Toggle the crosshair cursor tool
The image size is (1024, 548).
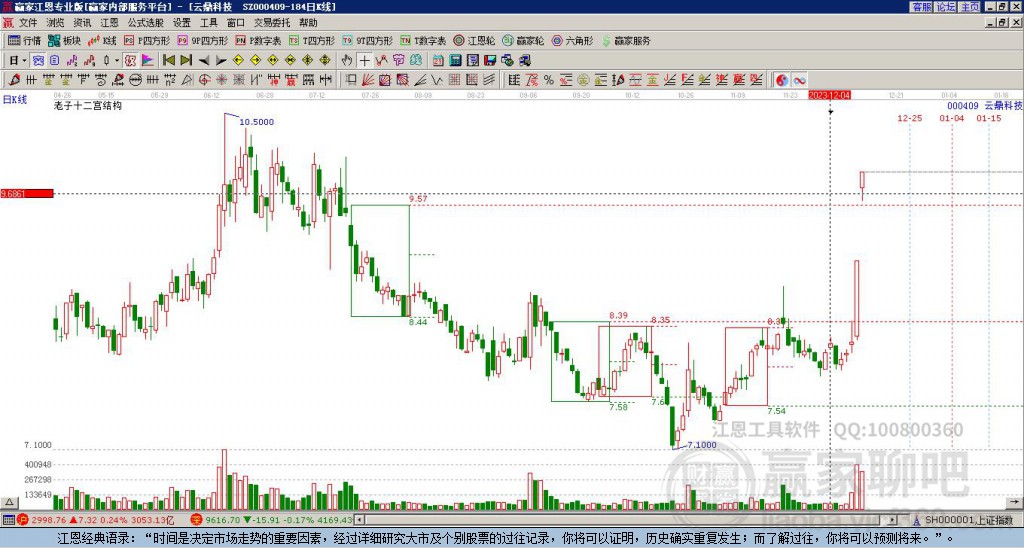364,61
